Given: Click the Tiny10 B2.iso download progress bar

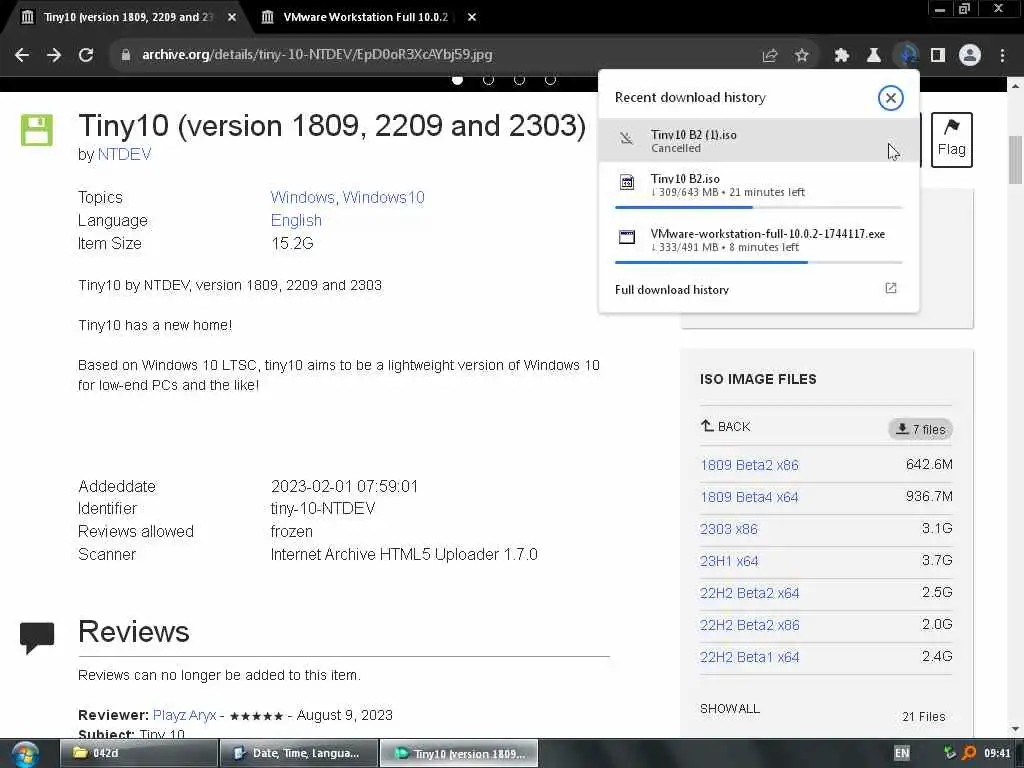Looking at the screenshot, I should (x=758, y=207).
